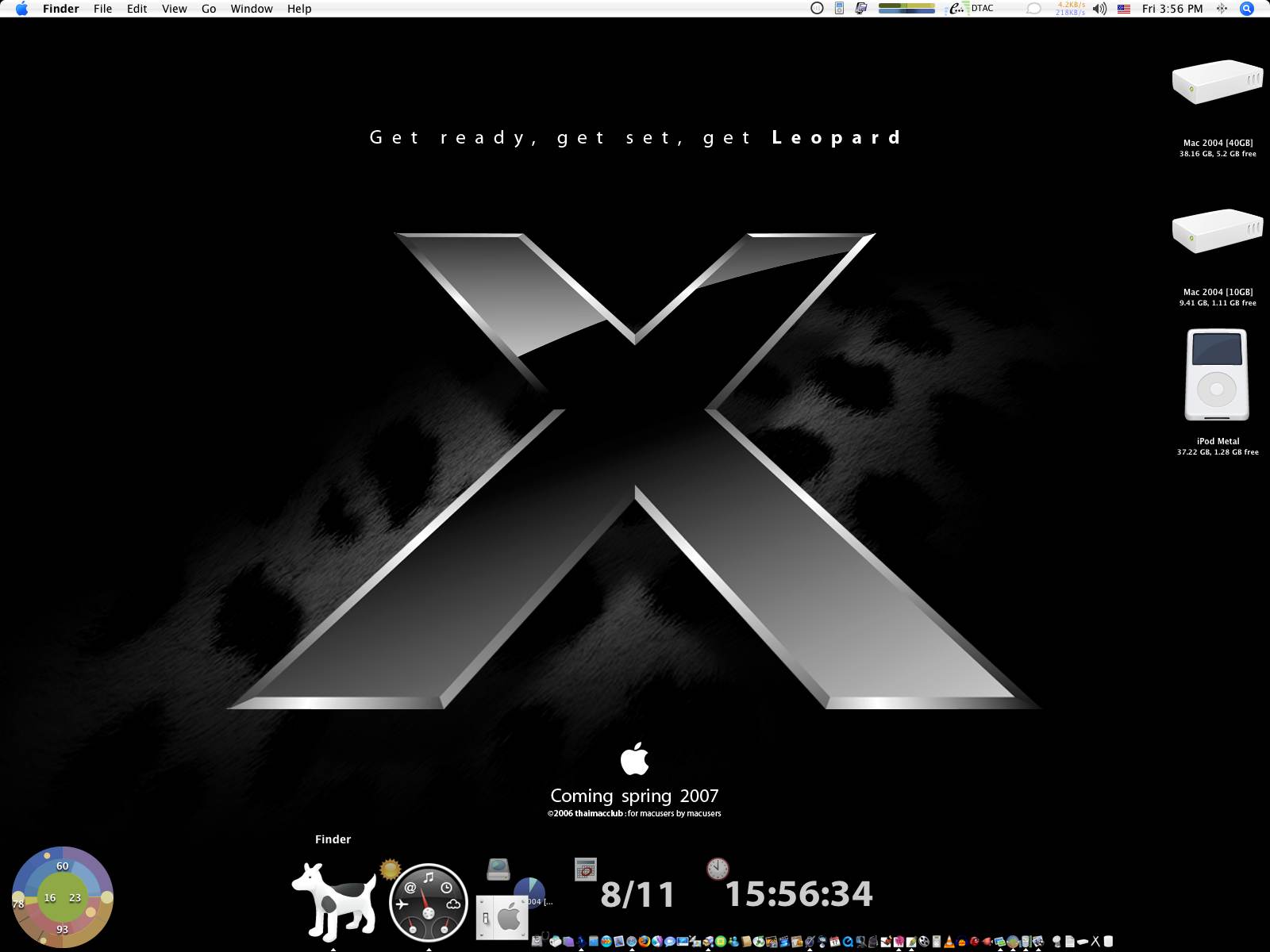Launch Firefox from the dock

click(x=645, y=941)
